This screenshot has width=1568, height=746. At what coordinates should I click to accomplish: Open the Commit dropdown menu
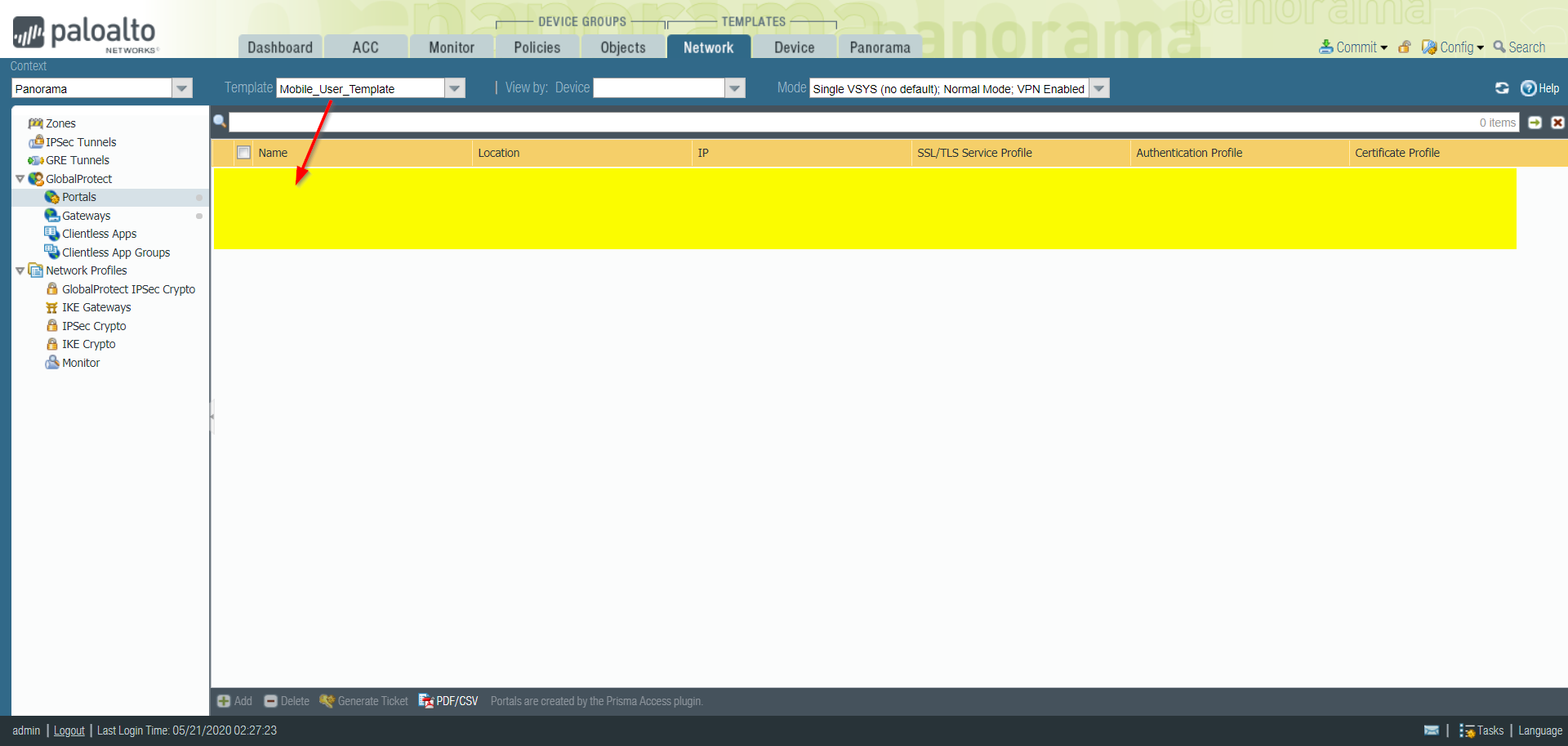pyautogui.click(x=1384, y=47)
